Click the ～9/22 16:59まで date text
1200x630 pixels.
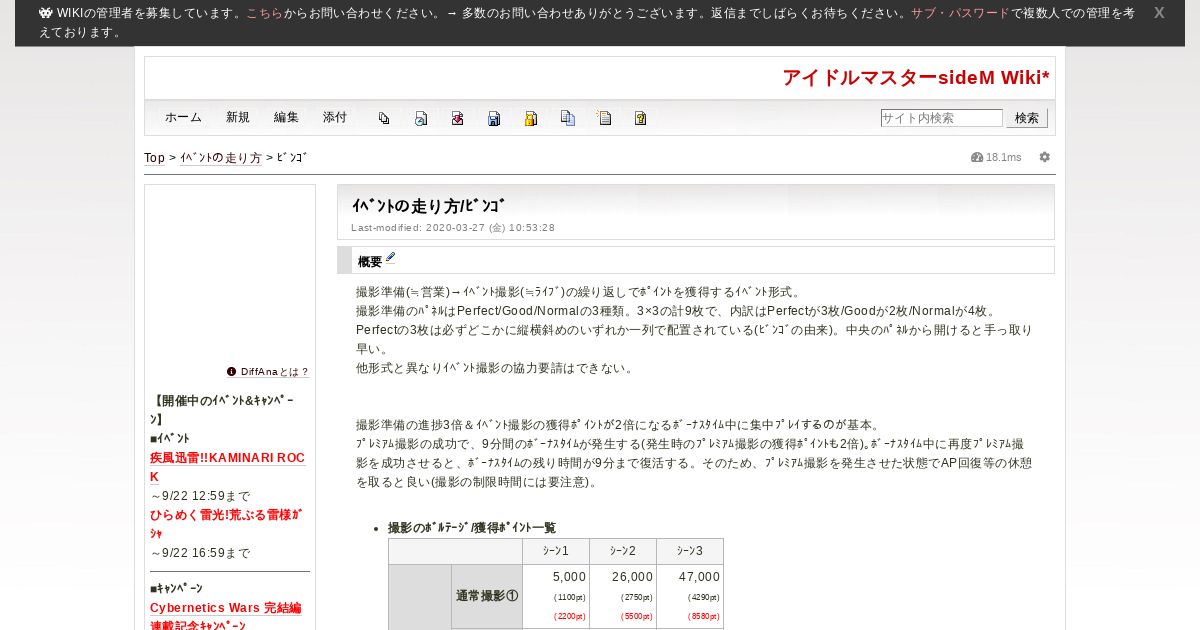click(201, 553)
